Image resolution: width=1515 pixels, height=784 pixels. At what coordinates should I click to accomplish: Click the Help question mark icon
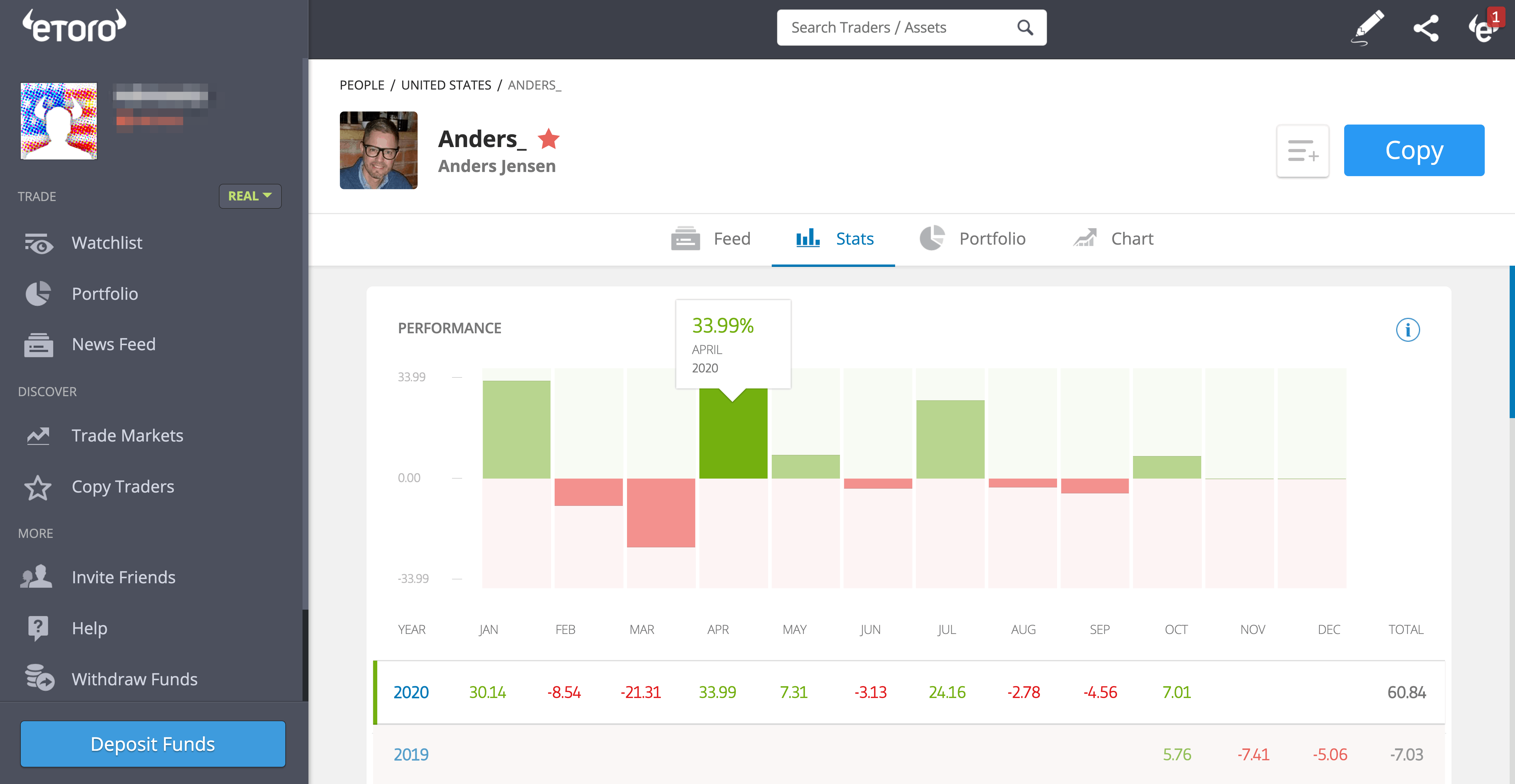[38, 628]
